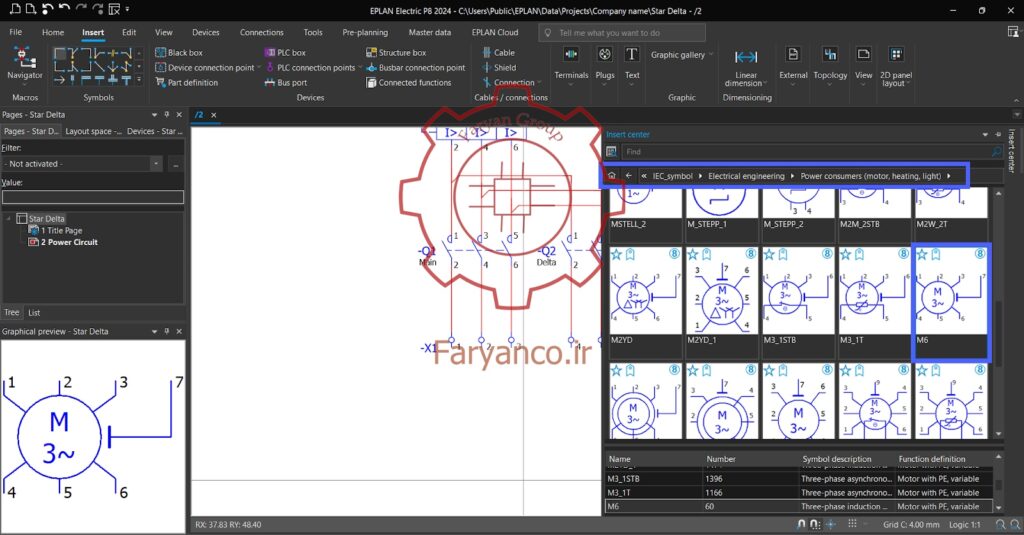This screenshot has height=535, width=1024.
Task: Click IEC_symbol in breadcrumb
Action: [x=672, y=176]
